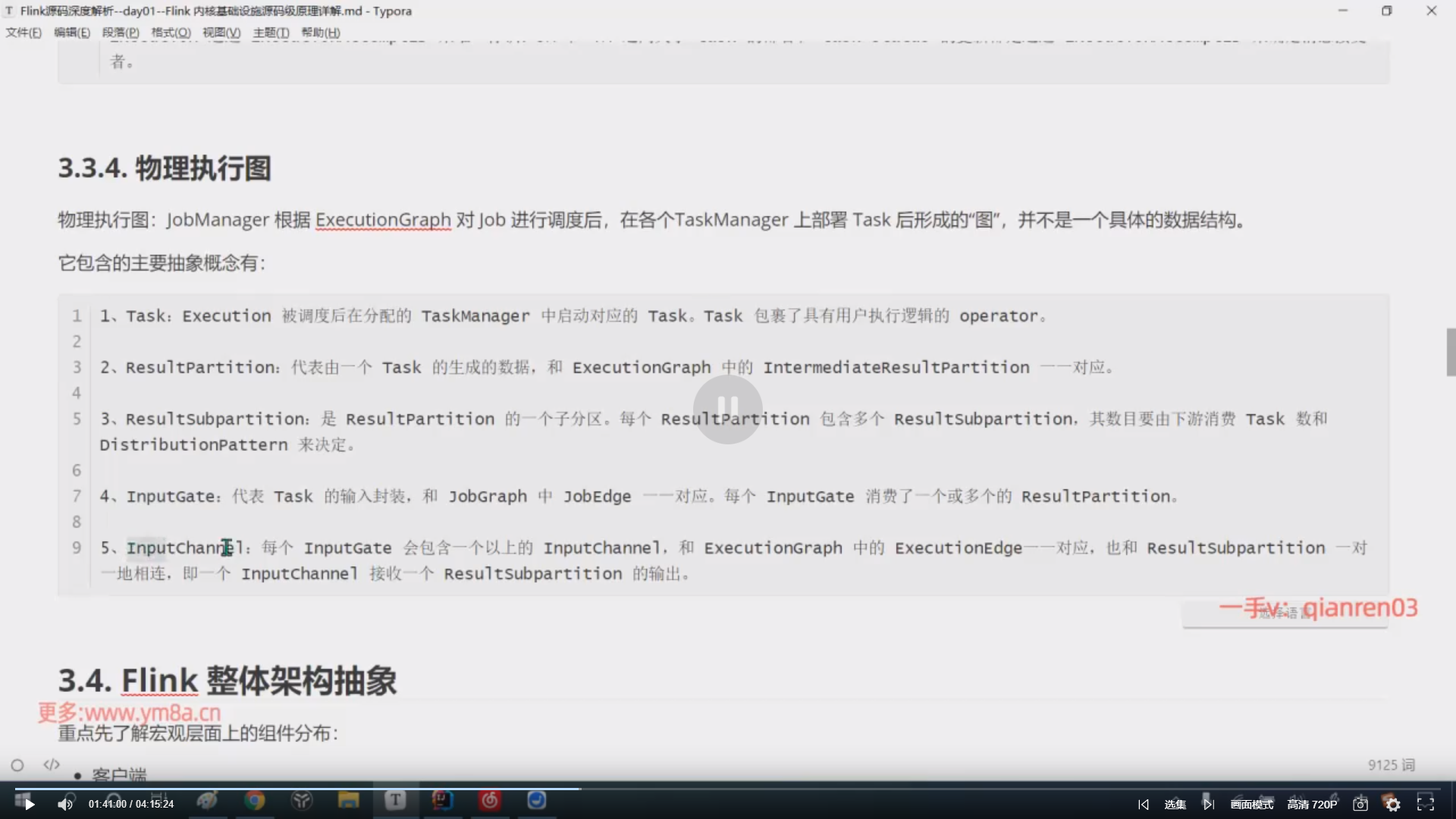This screenshot has width=1456, height=819.
Task: Open the 选集 episode list
Action: click(x=1175, y=805)
